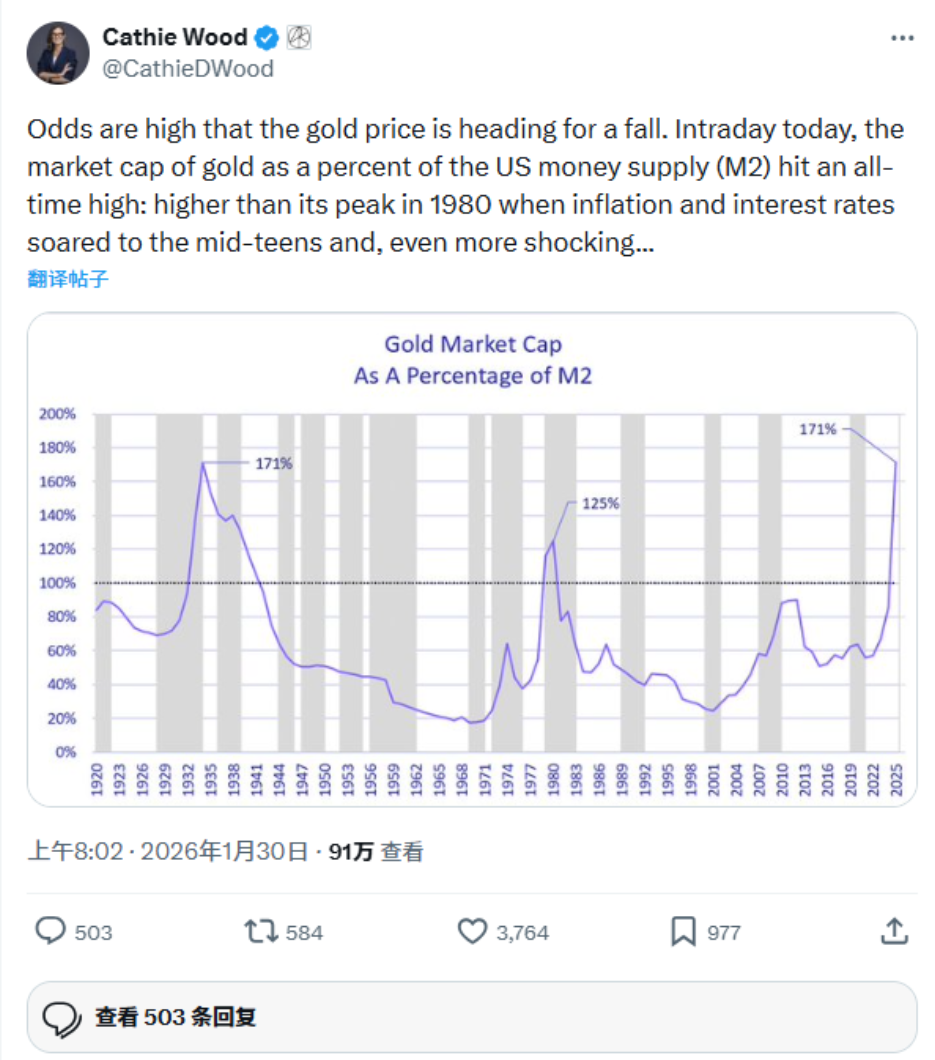Click the blue verified badge
This screenshot has width=935, height=1060.
(266, 38)
